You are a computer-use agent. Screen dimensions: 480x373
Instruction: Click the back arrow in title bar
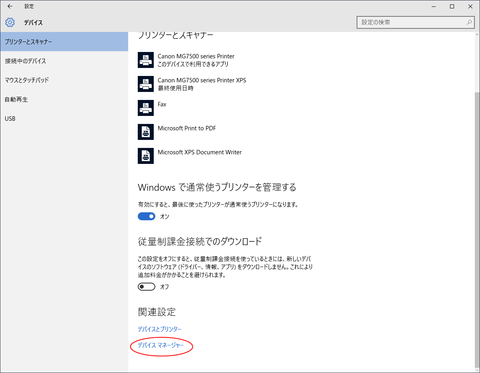[10, 6]
